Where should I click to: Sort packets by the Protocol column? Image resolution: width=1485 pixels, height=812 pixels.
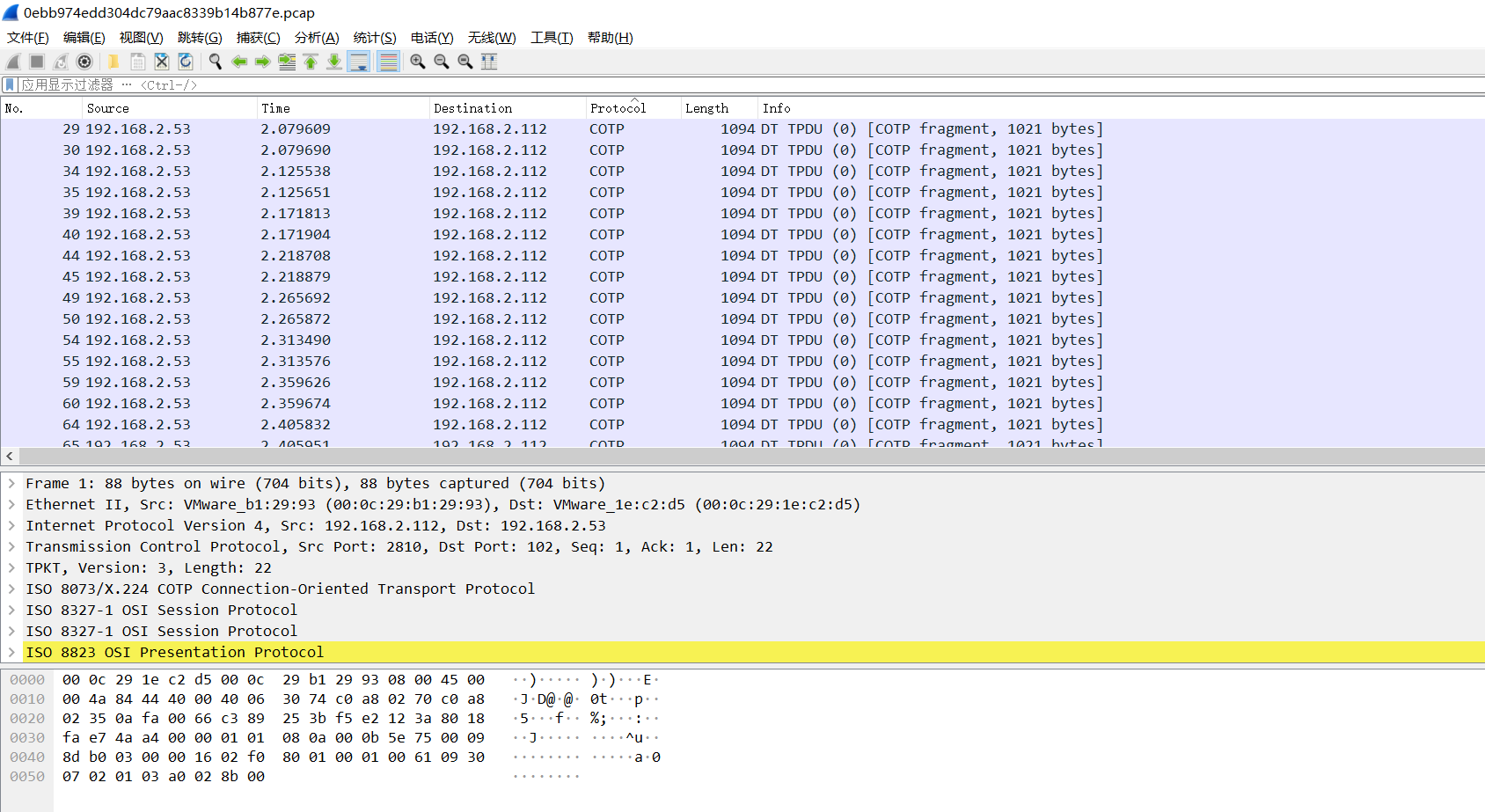pyautogui.click(x=618, y=107)
